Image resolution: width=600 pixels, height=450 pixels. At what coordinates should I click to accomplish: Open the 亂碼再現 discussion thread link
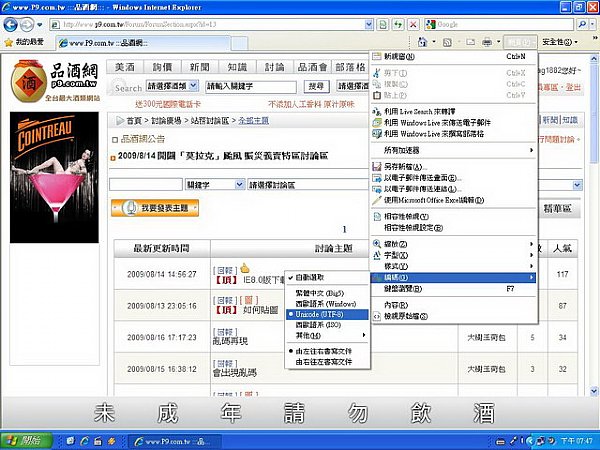[x=230, y=341]
